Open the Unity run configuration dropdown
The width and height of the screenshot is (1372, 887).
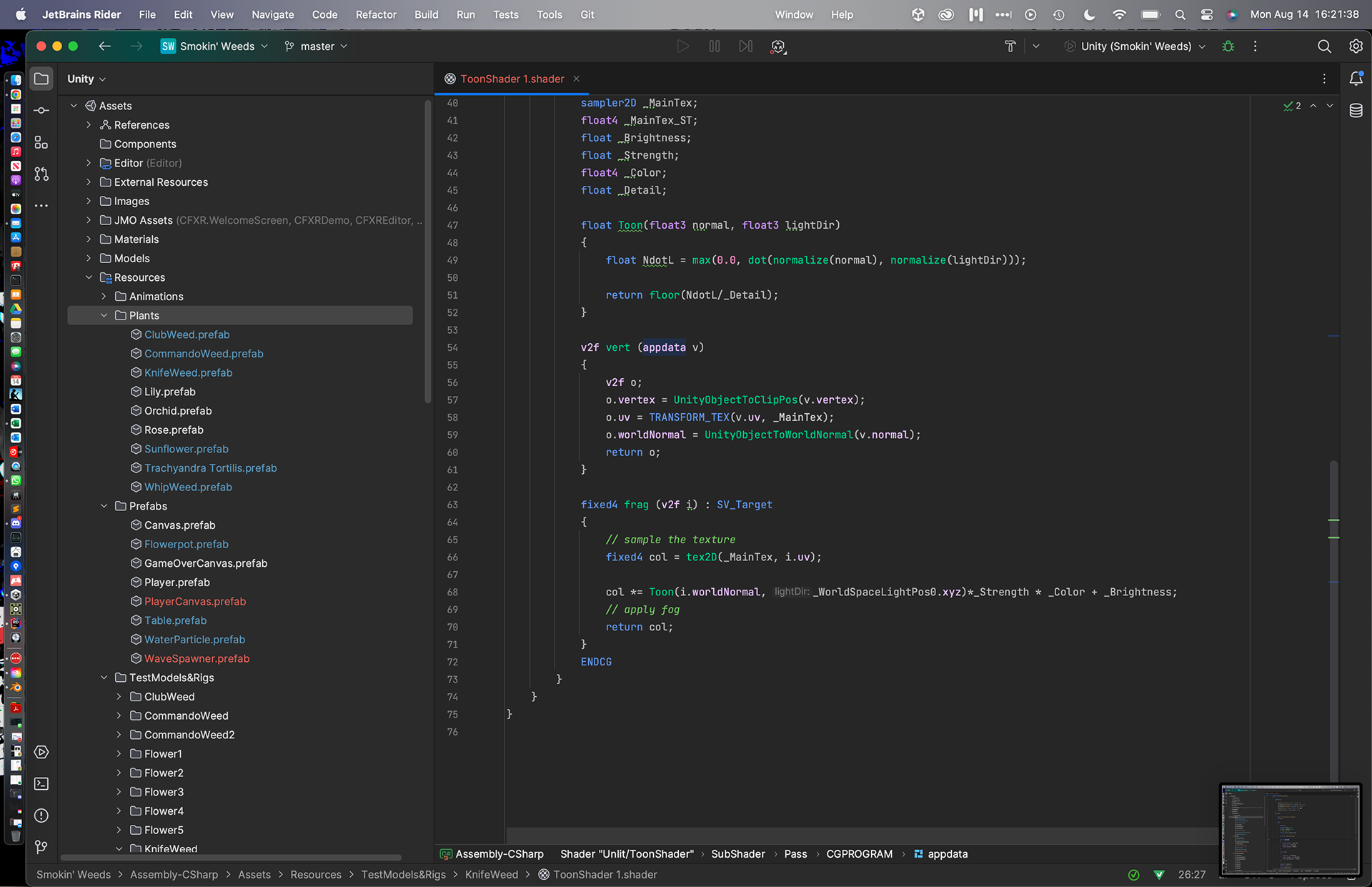coord(1135,46)
